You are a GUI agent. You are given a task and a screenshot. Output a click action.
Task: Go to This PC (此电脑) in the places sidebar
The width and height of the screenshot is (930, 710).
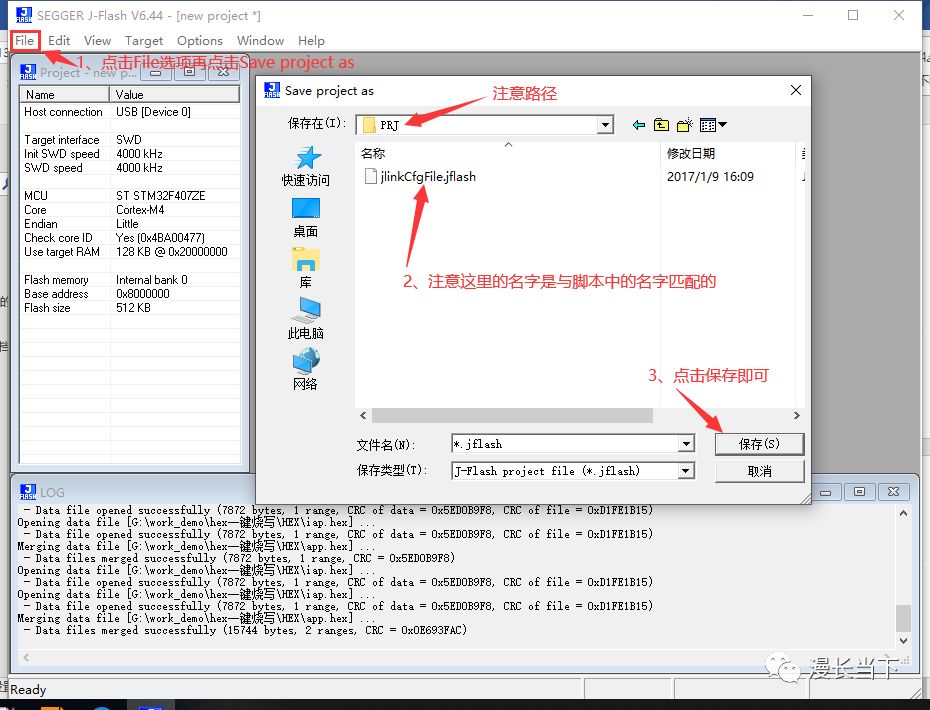[x=305, y=319]
